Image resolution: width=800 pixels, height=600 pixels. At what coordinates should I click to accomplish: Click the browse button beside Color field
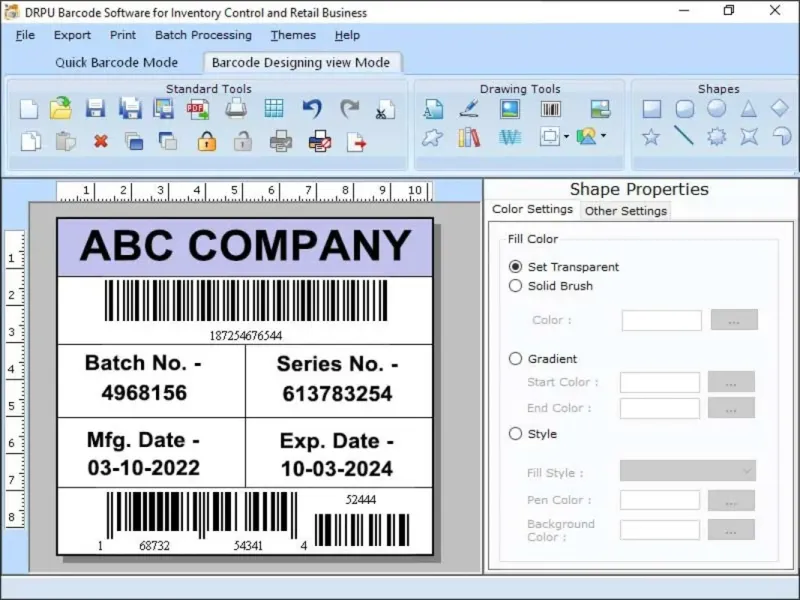pos(734,320)
